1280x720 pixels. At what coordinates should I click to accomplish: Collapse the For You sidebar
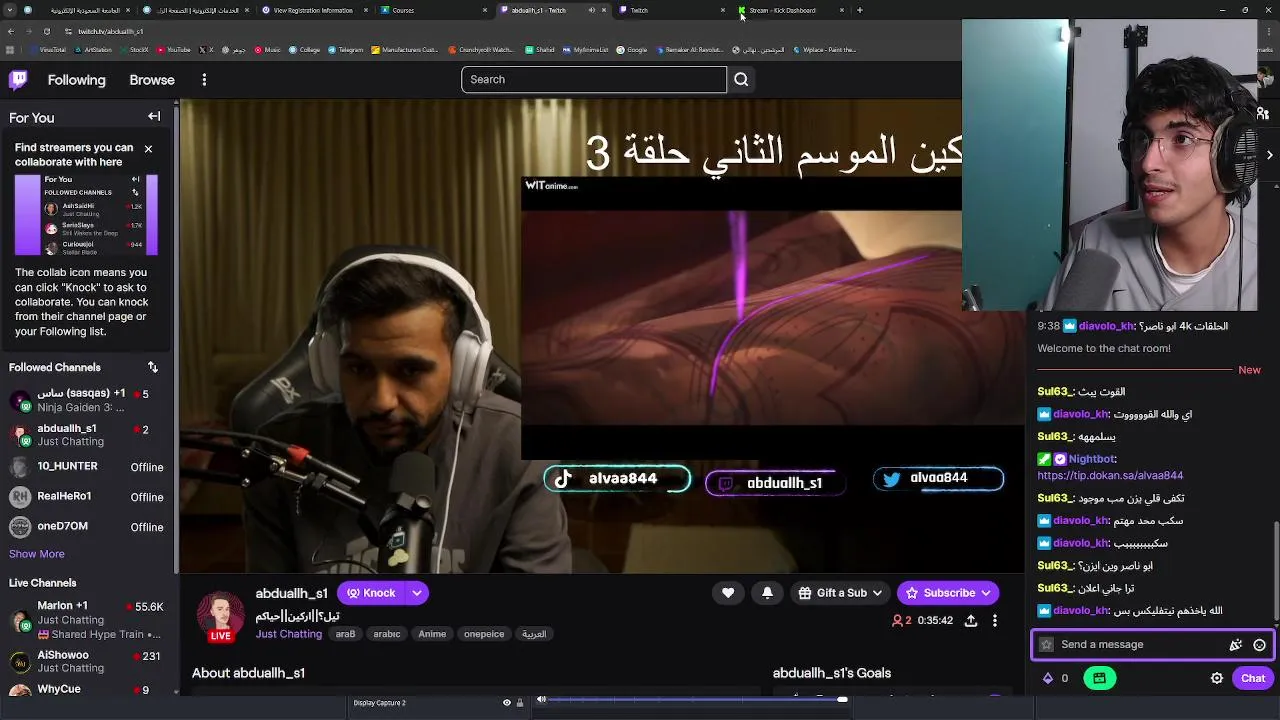154,117
